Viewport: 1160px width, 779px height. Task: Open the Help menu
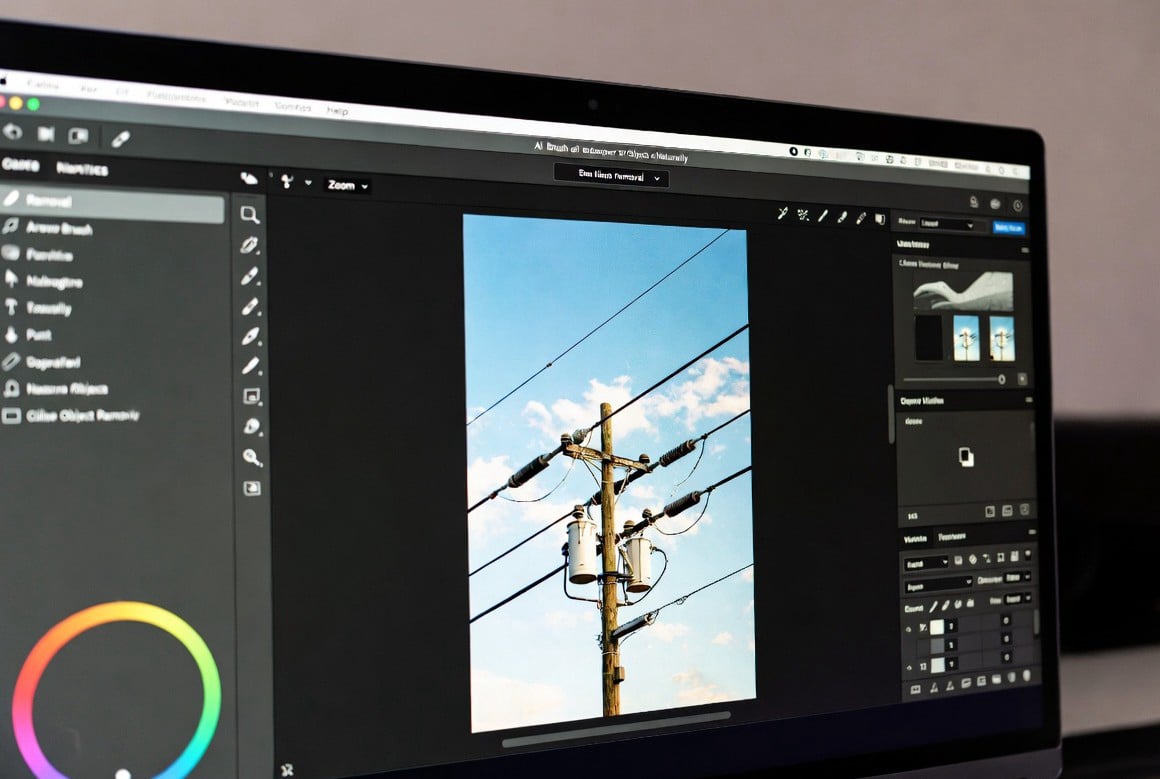(338, 110)
